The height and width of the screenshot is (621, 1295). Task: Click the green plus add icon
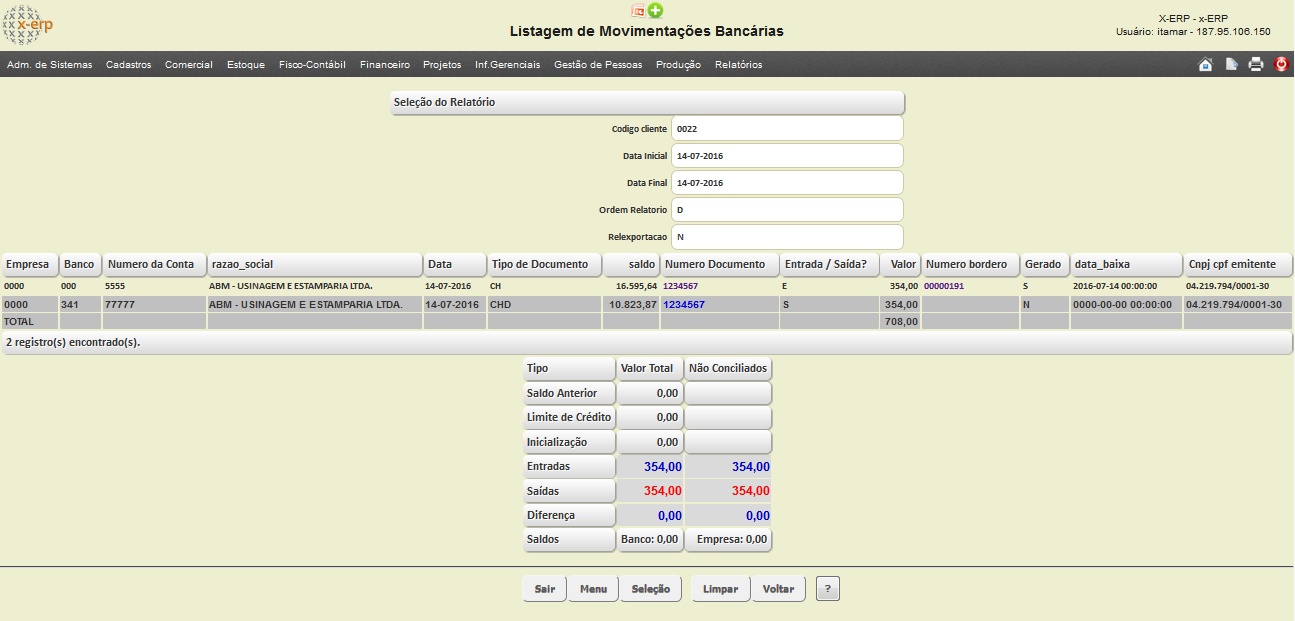tap(655, 10)
